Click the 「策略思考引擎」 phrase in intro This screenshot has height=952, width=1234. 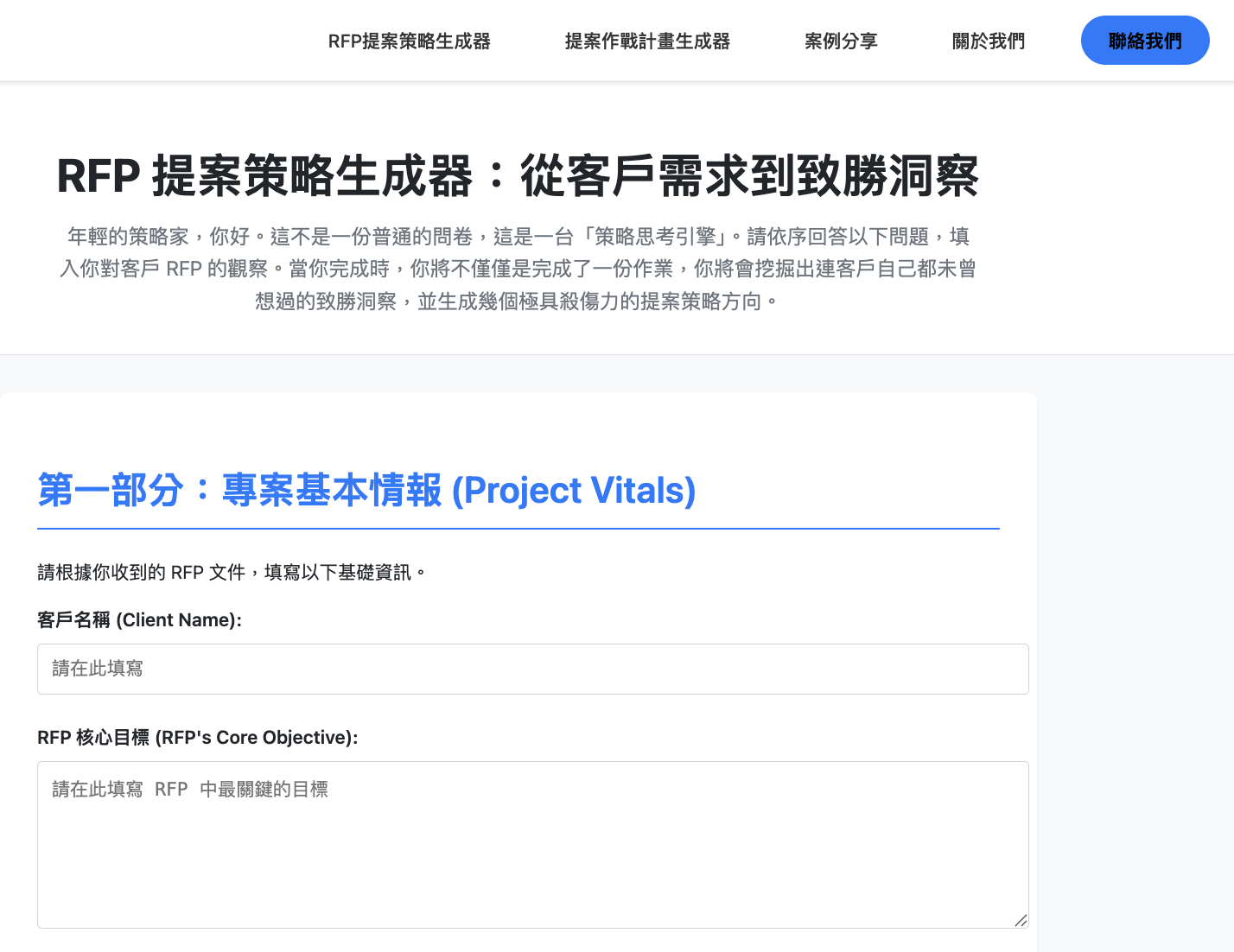(656, 237)
